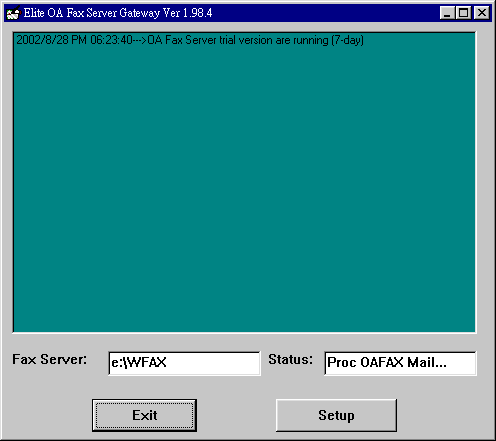
Task: Click the "Proc OAFAX Mail..." status text
Action: pyautogui.click(x=387, y=362)
